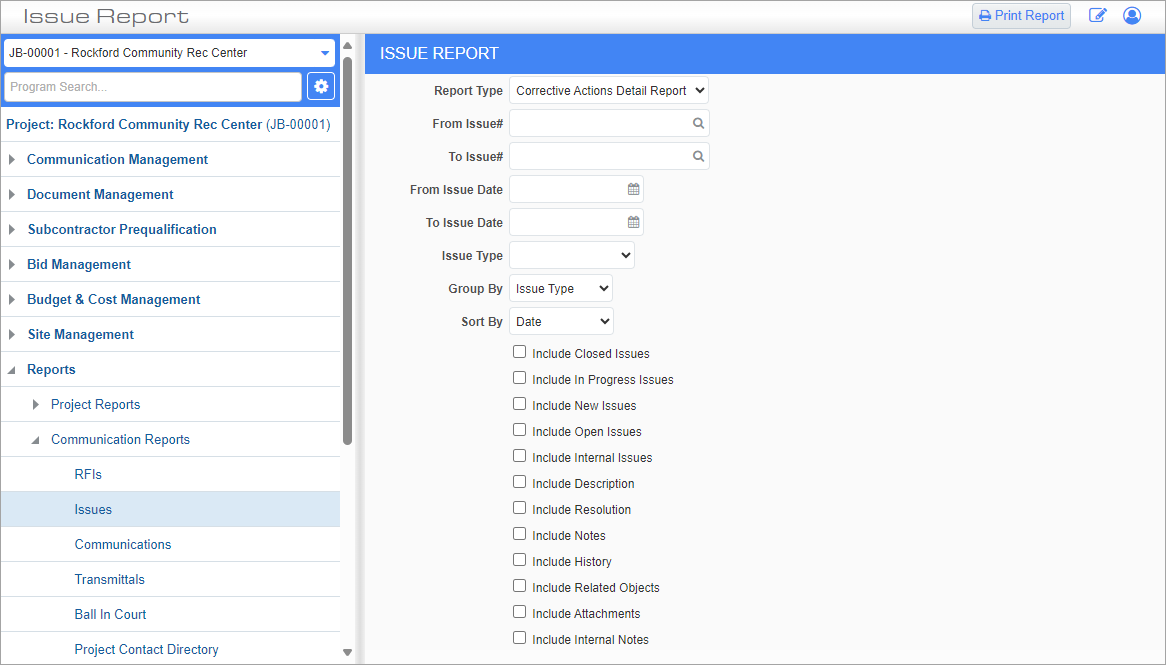This screenshot has height=665, width=1166.
Task: Open the Report Type dropdown
Action: pyautogui.click(x=608, y=90)
